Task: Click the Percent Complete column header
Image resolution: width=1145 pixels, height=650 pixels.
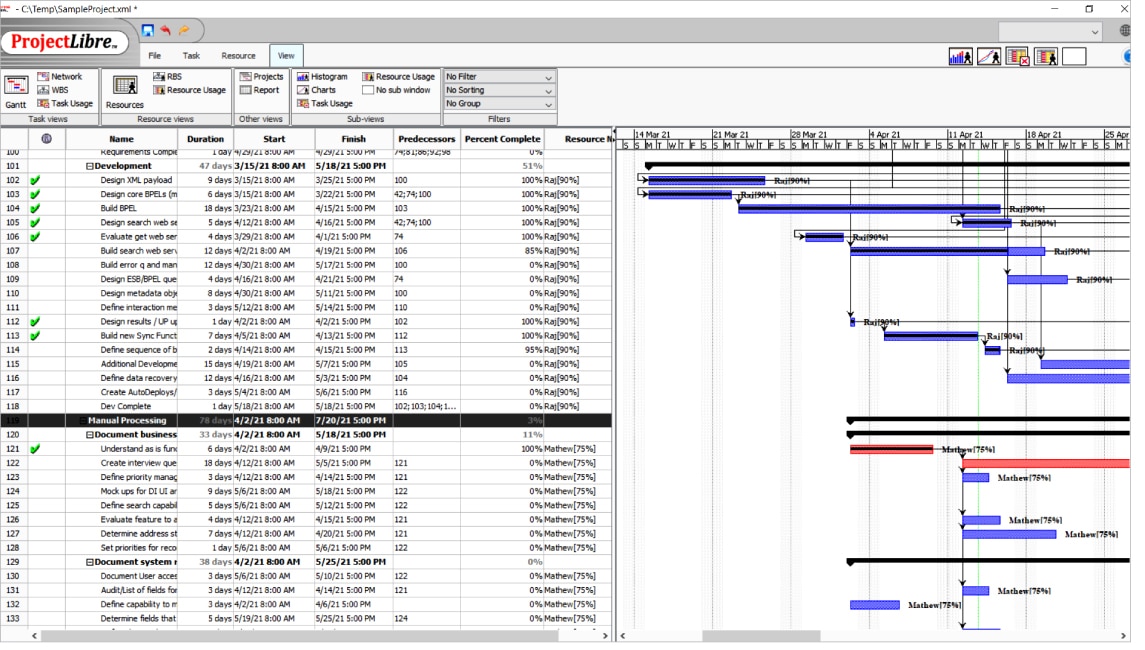Action: pos(502,139)
